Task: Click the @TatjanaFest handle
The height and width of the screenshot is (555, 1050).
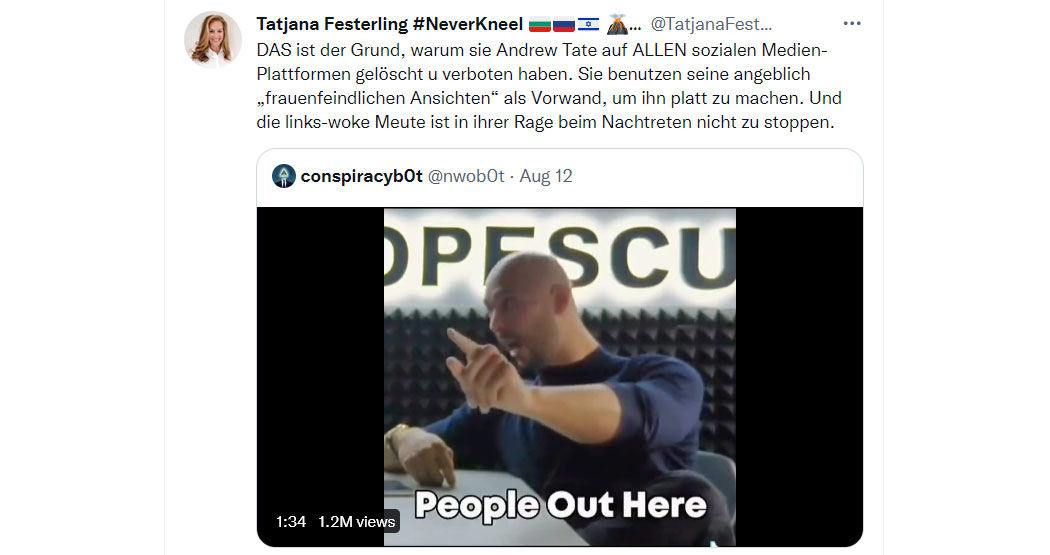Action: (711, 24)
